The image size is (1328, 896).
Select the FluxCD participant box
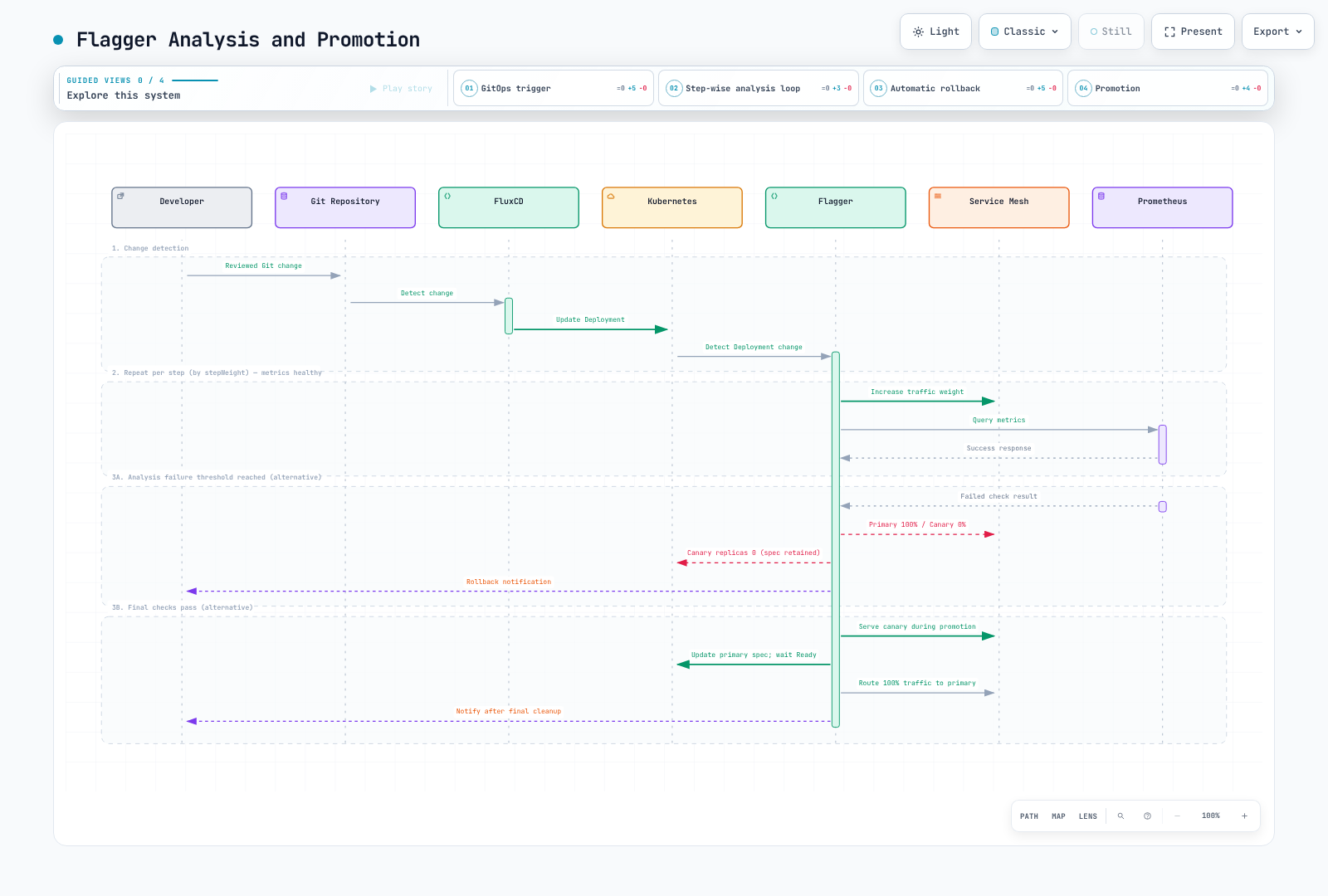509,207
